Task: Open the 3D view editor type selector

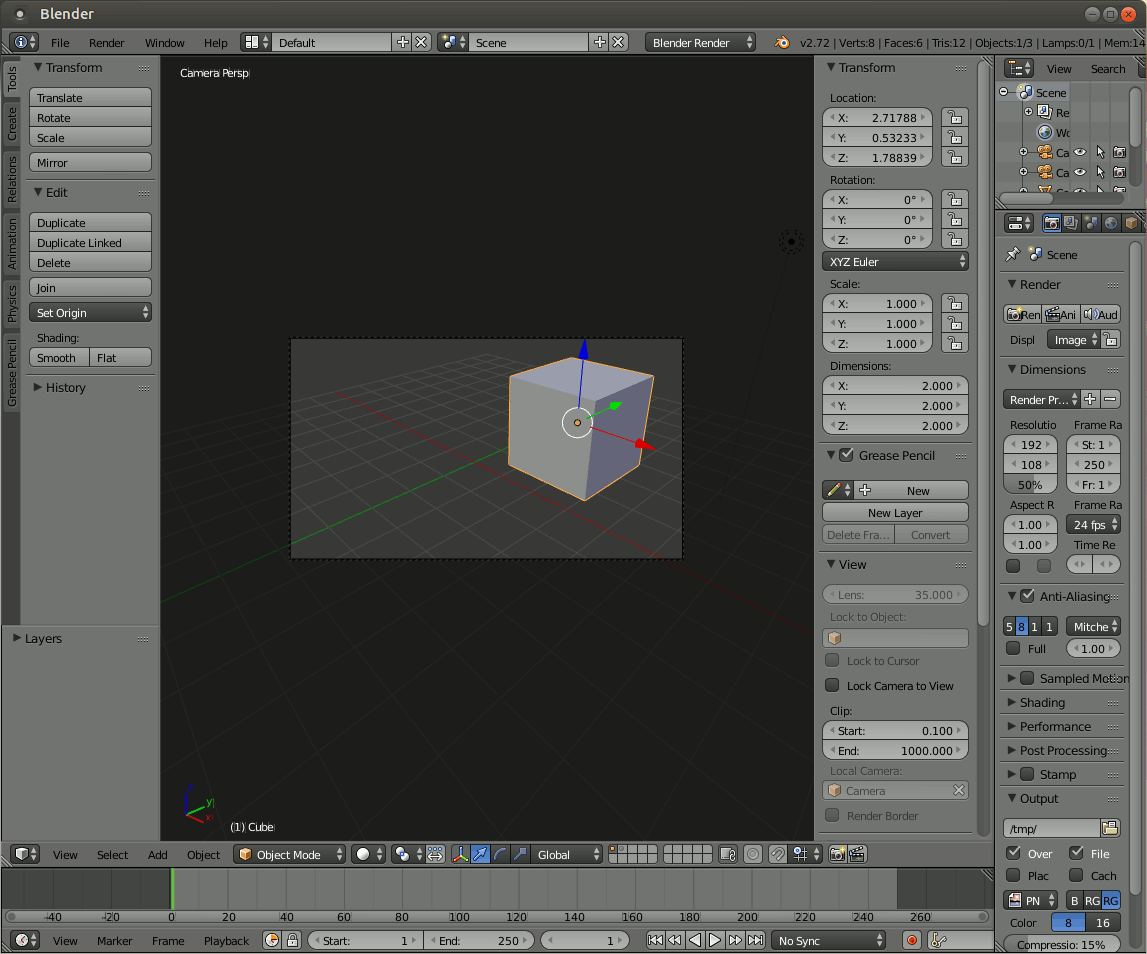Action: (26, 854)
